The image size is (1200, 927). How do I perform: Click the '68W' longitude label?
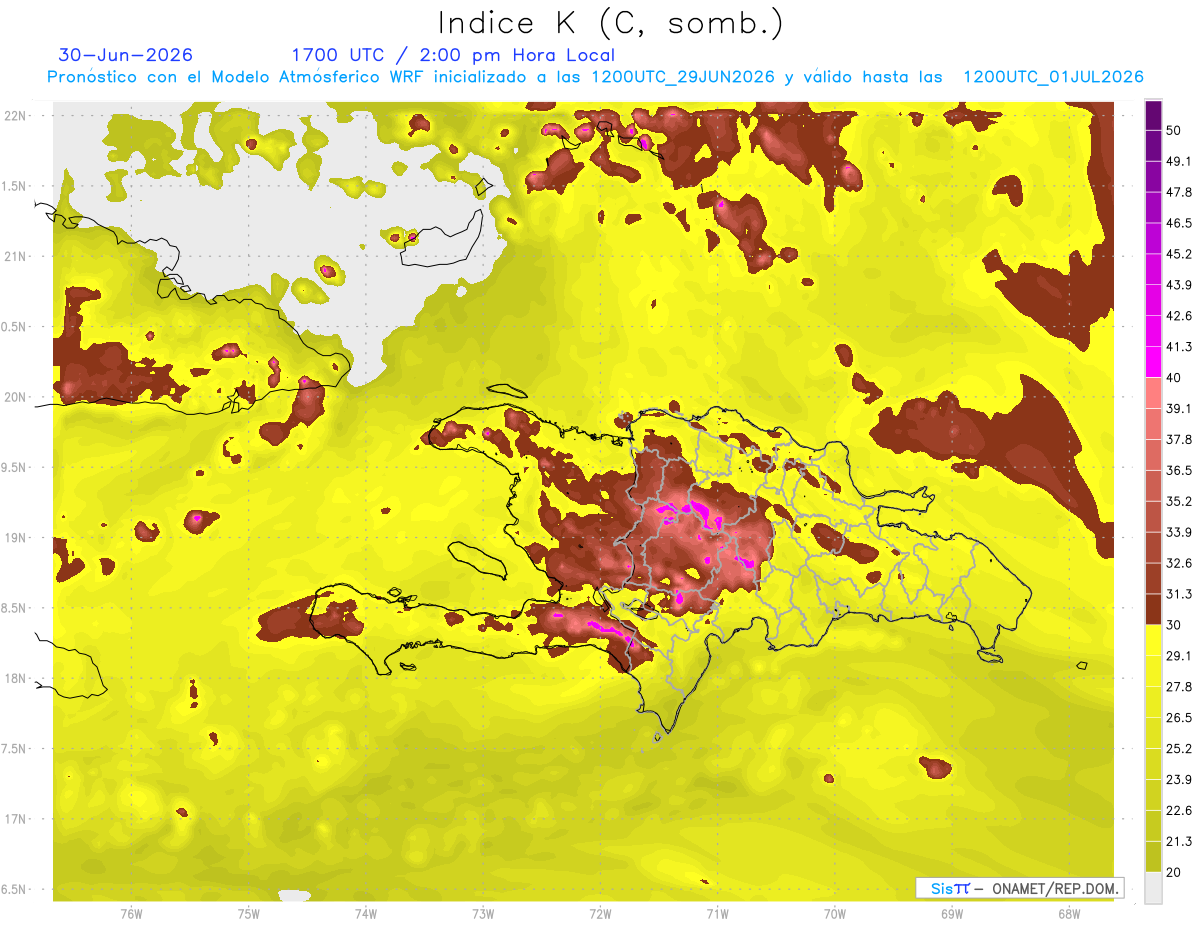click(1069, 913)
